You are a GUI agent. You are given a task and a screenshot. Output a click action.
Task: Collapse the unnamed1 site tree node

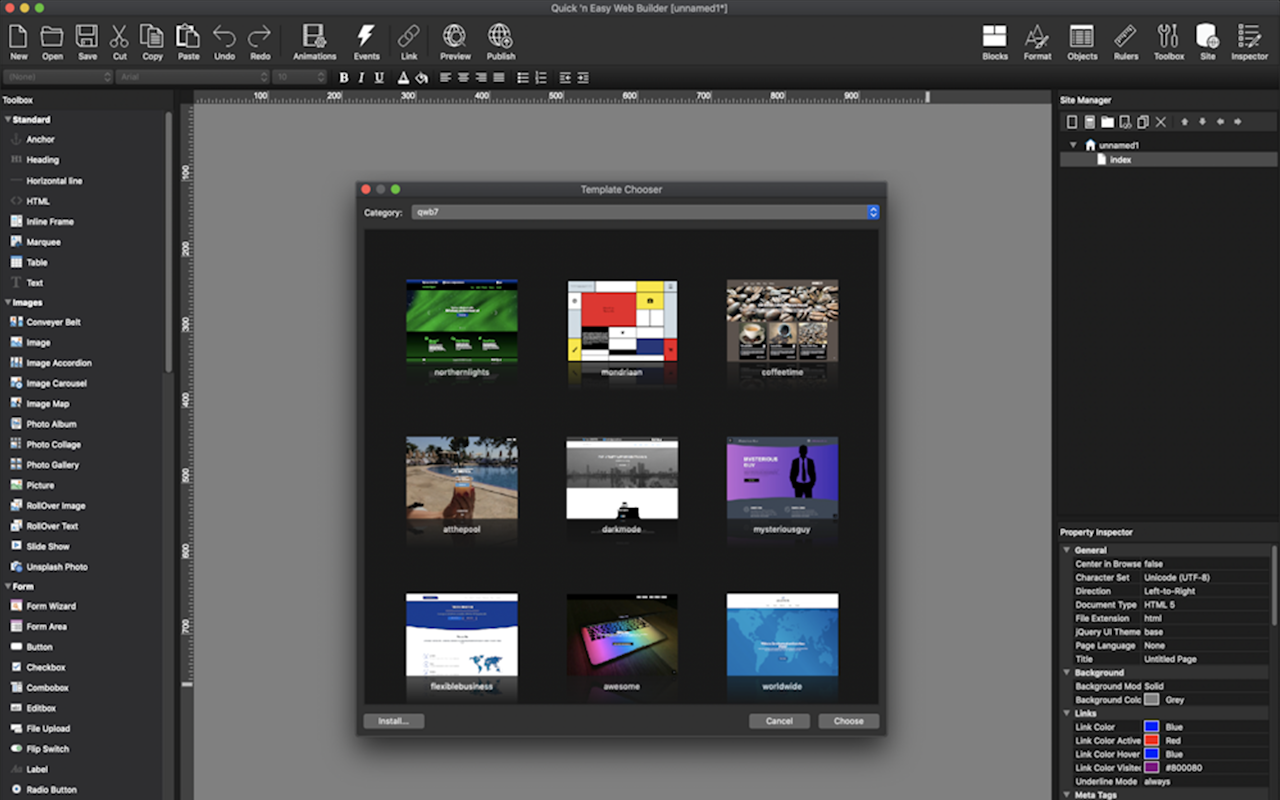click(1073, 145)
